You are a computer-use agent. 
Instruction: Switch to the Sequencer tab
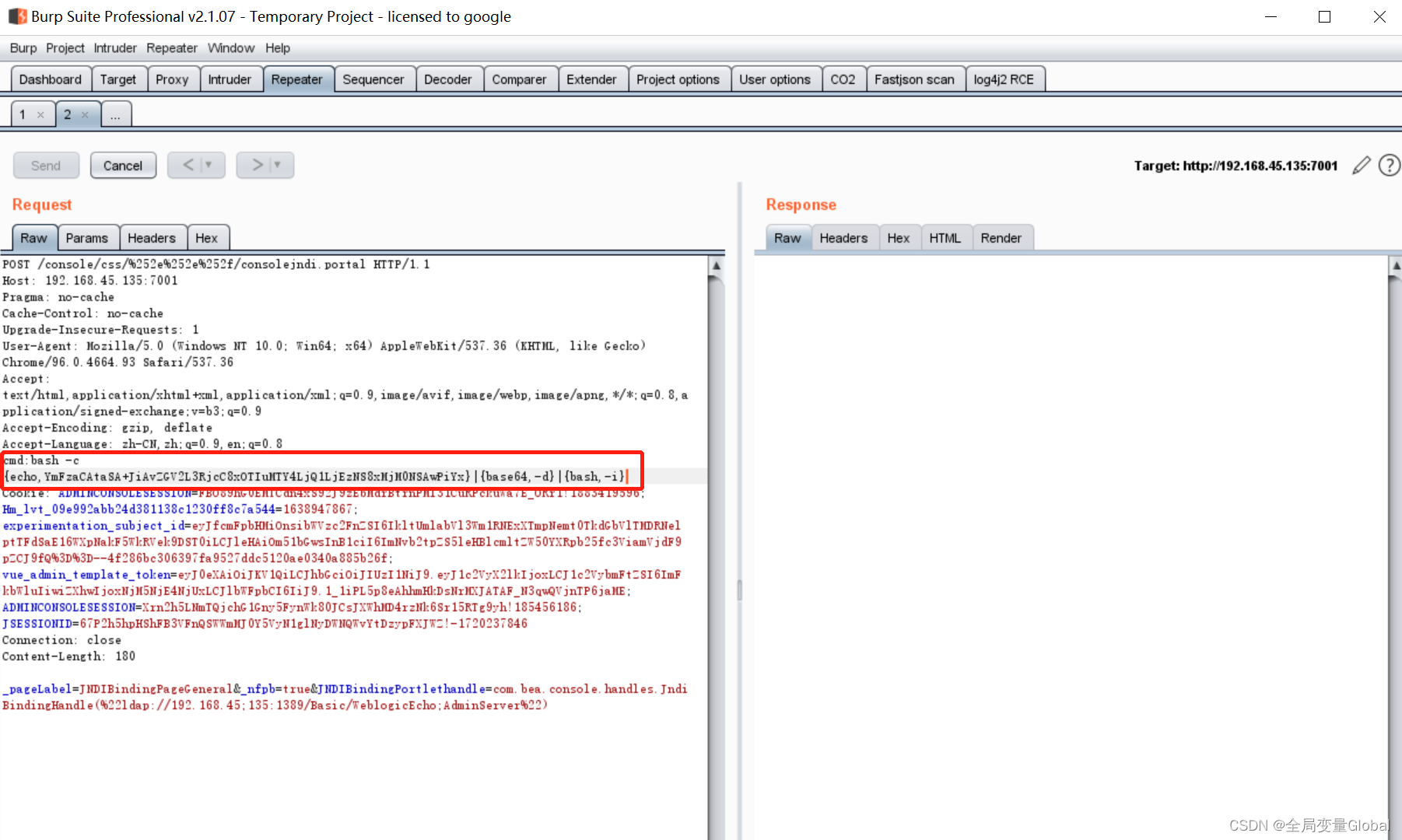click(x=373, y=79)
